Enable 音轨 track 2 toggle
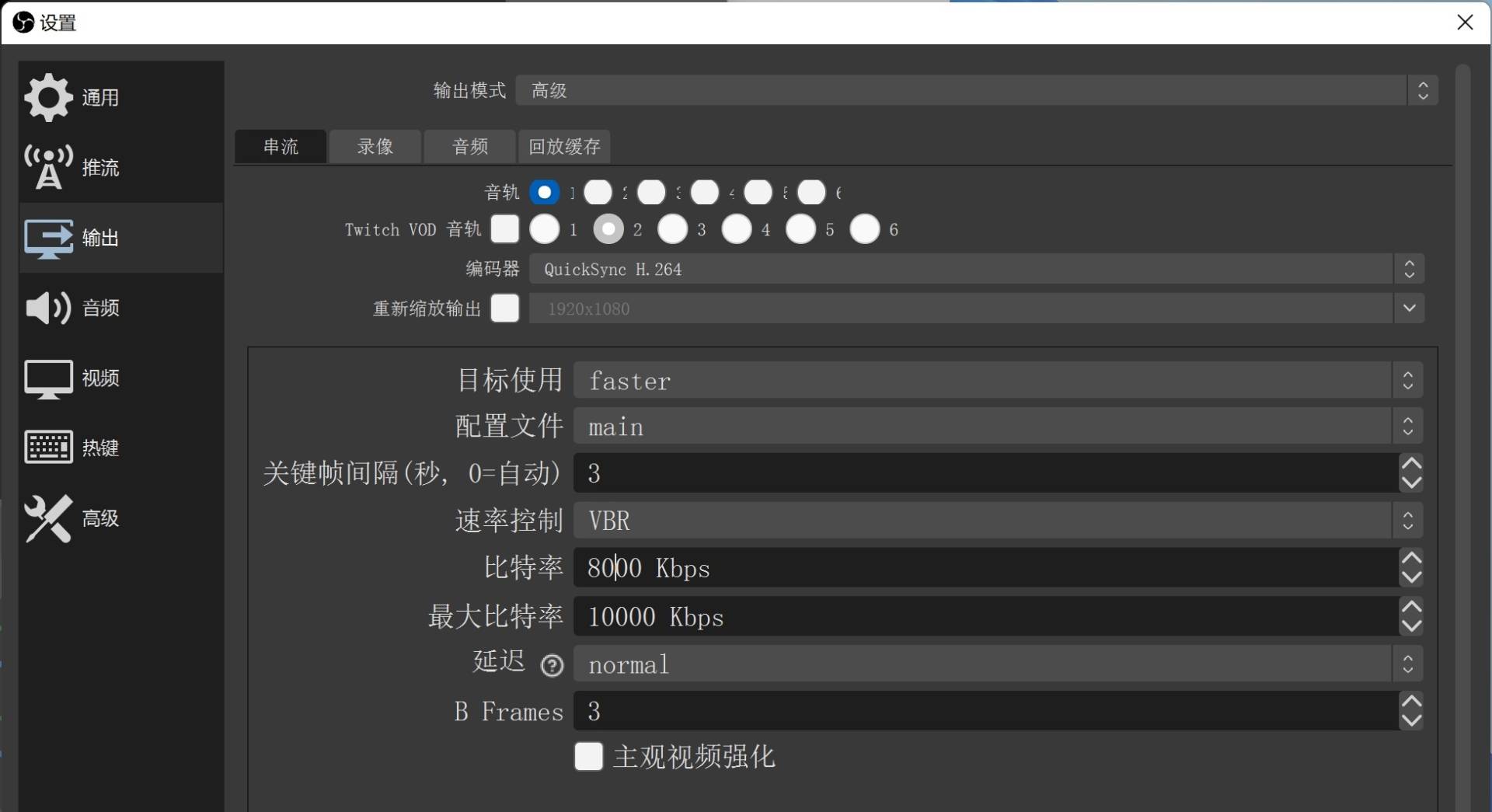The image size is (1492, 812). click(x=598, y=192)
